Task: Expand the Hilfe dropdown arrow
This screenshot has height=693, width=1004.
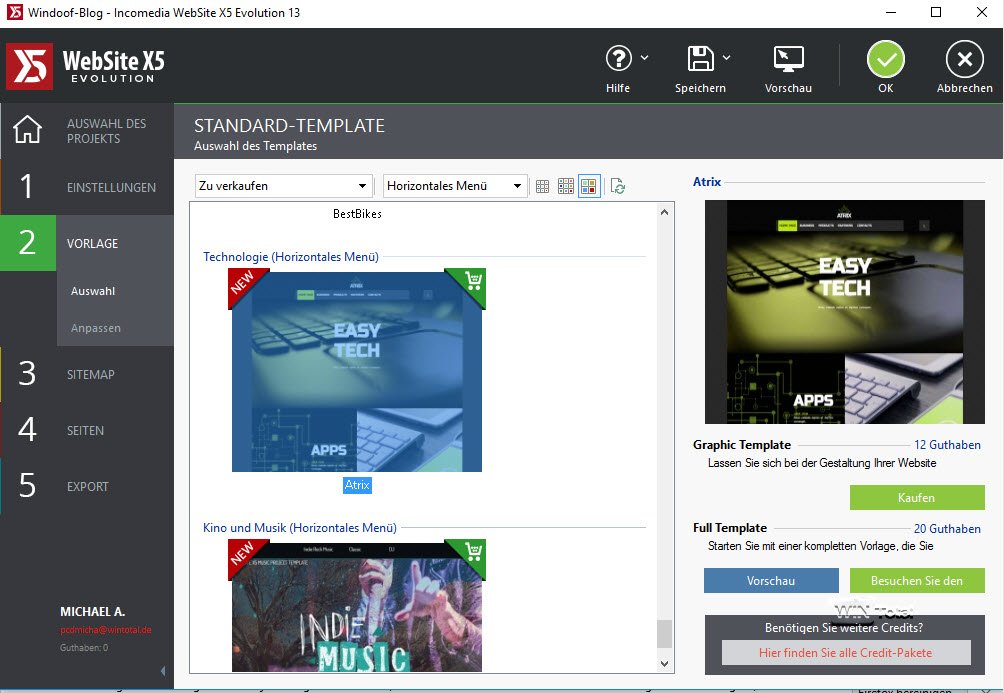Action: (x=644, y=58)
